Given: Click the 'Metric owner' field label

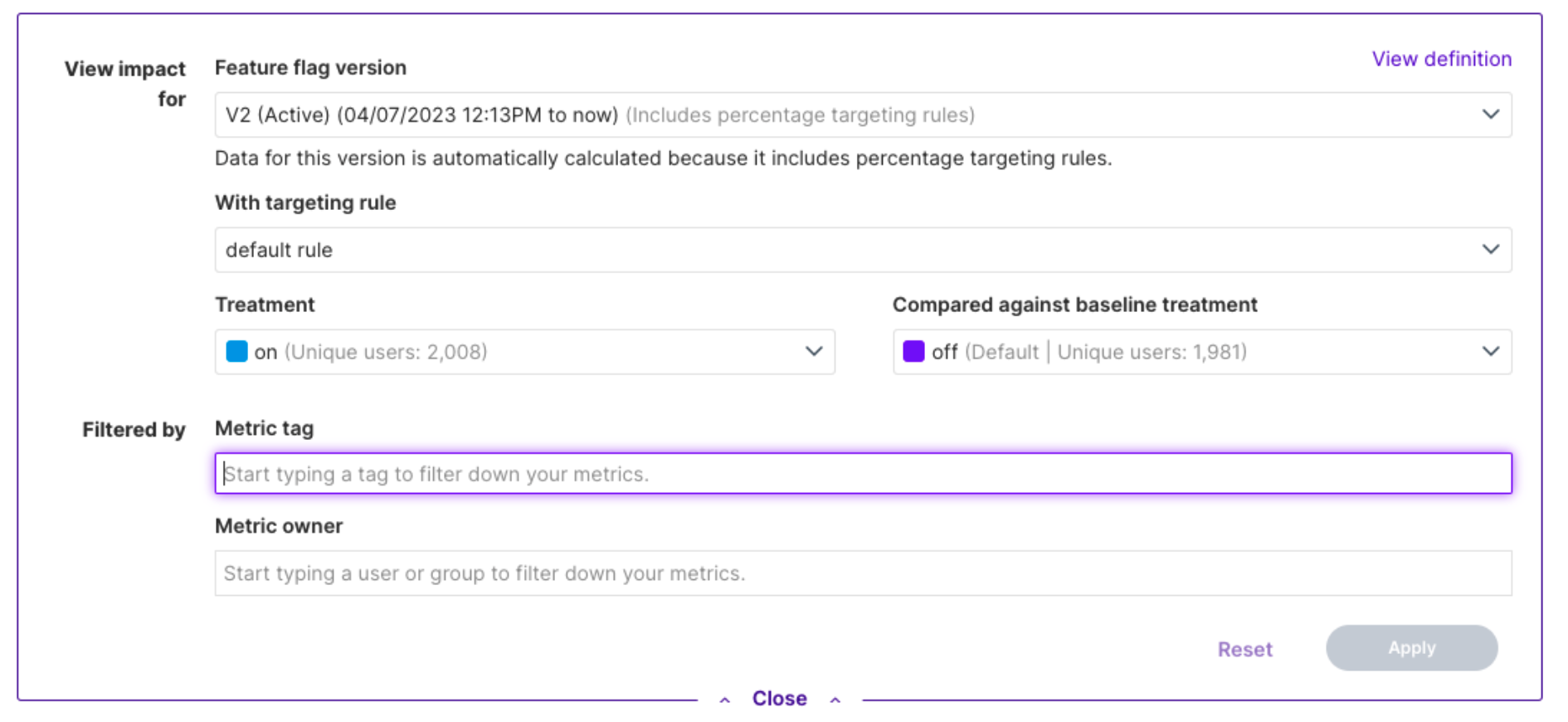Looking at the screenshot, I should 279,526.
